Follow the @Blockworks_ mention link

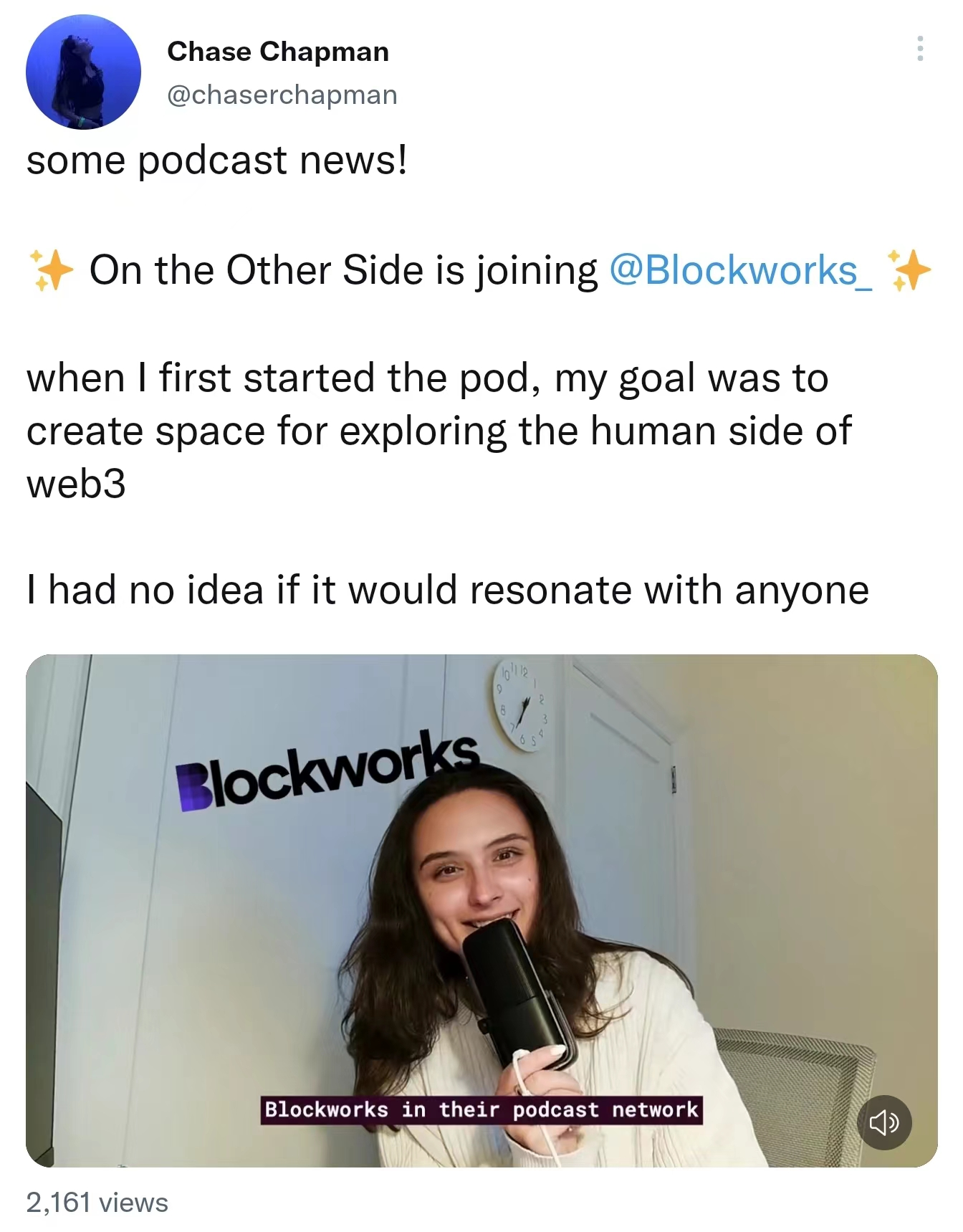click(741, 271)
